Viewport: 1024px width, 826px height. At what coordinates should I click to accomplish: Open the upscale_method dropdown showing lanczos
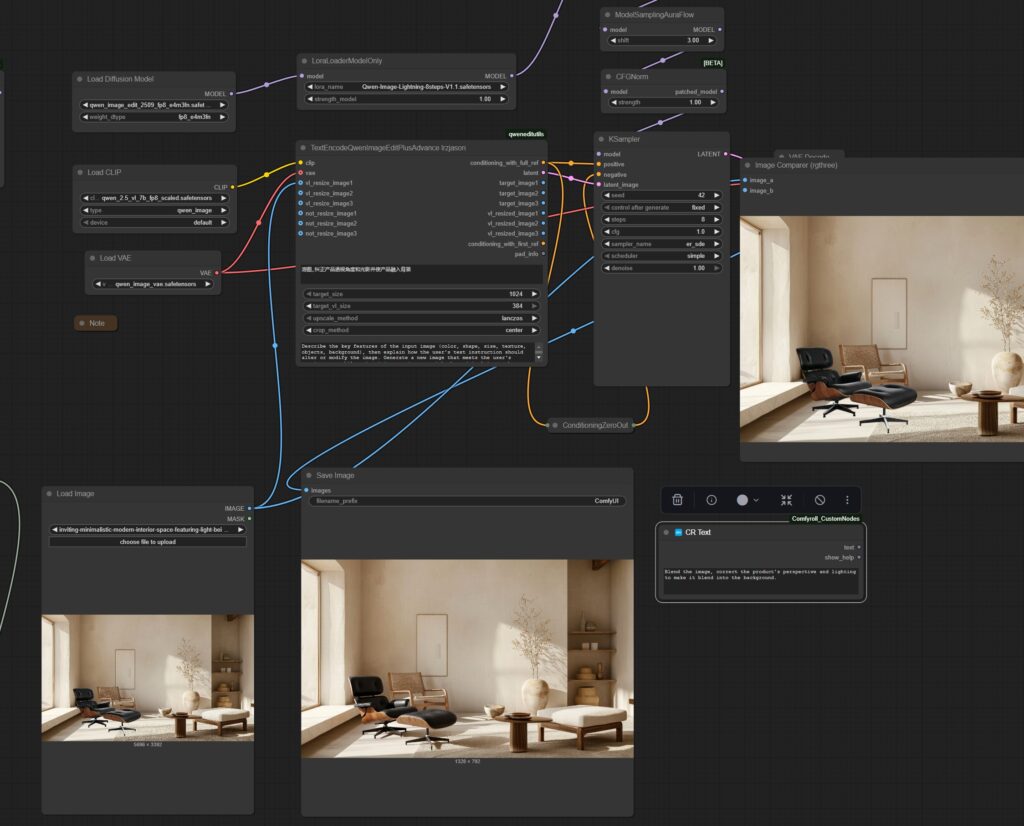click(x=421, y=318)
